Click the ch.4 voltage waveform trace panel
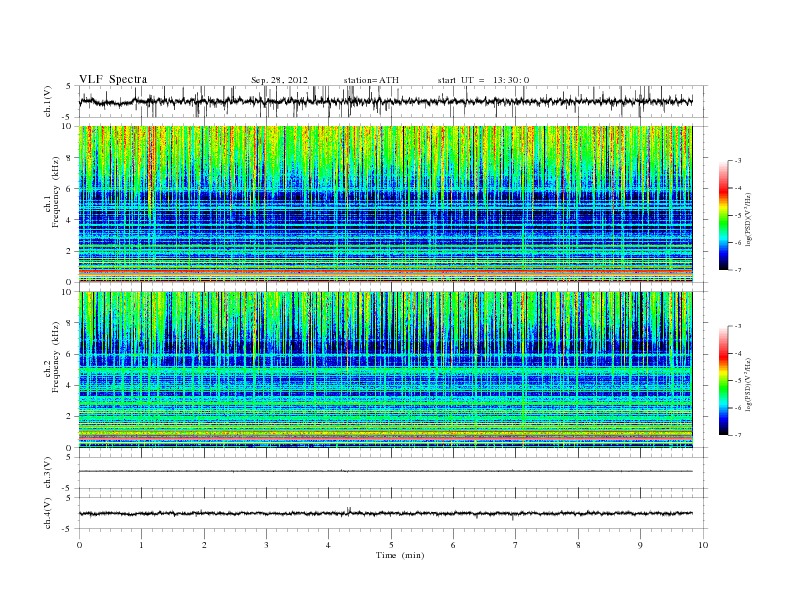 point(393,513)
